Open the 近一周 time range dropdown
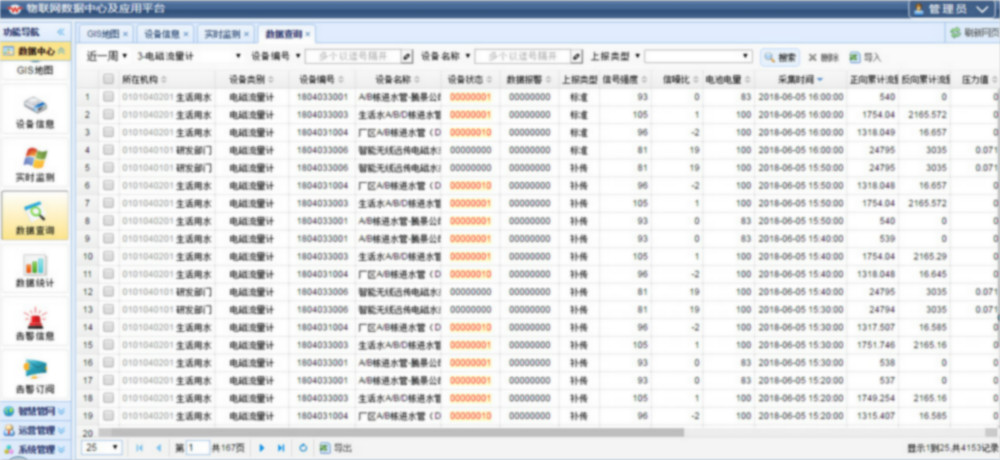 100,57
